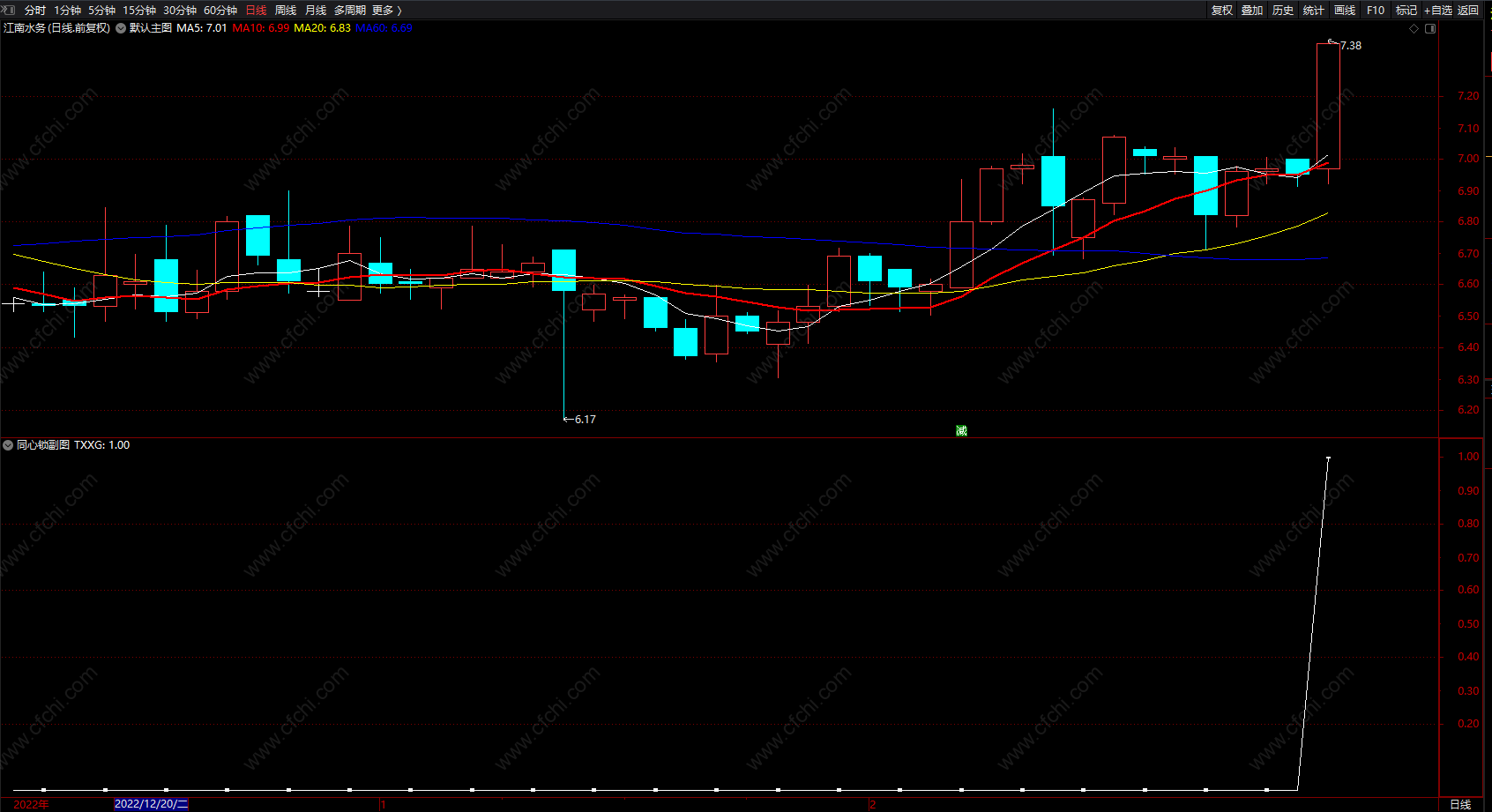Click the TXXG: 1.00 indicator value

pyautogui.click(x=101, y=445)
